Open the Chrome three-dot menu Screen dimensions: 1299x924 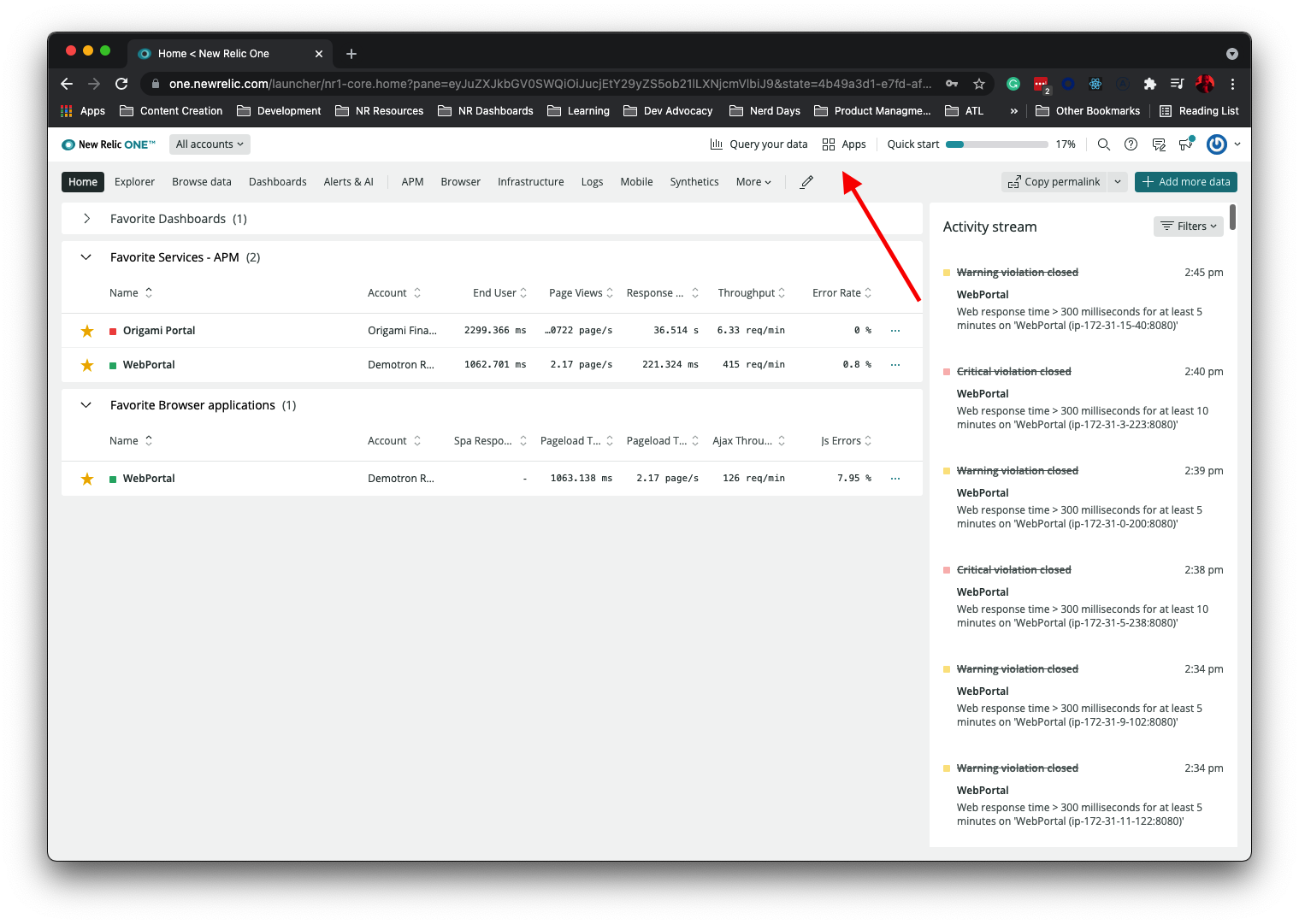click(1232, 84)
